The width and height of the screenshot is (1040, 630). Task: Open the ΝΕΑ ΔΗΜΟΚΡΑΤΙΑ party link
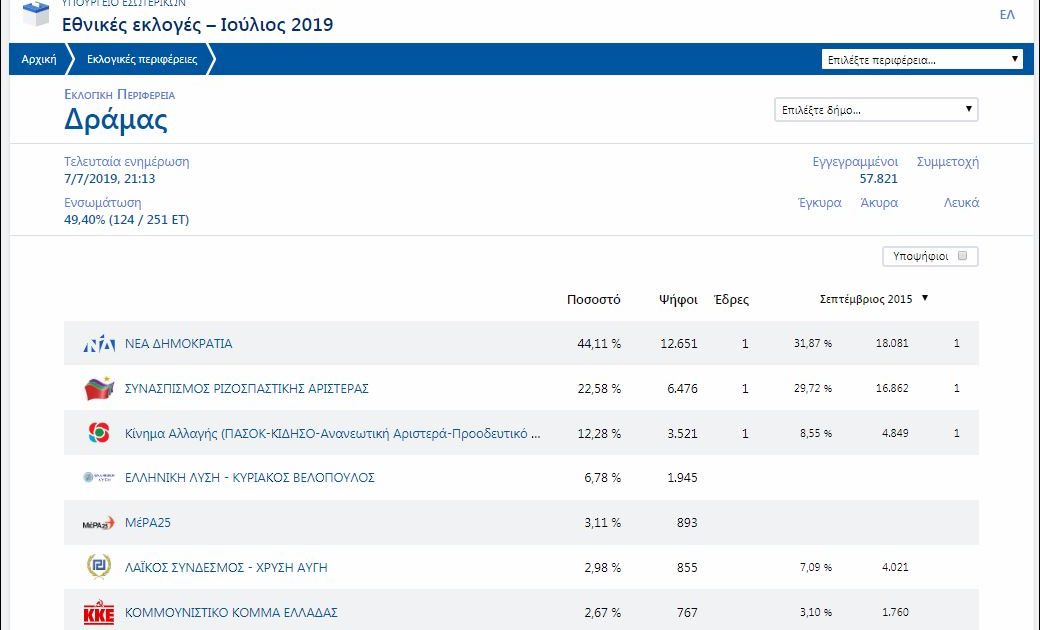point(178,344)
